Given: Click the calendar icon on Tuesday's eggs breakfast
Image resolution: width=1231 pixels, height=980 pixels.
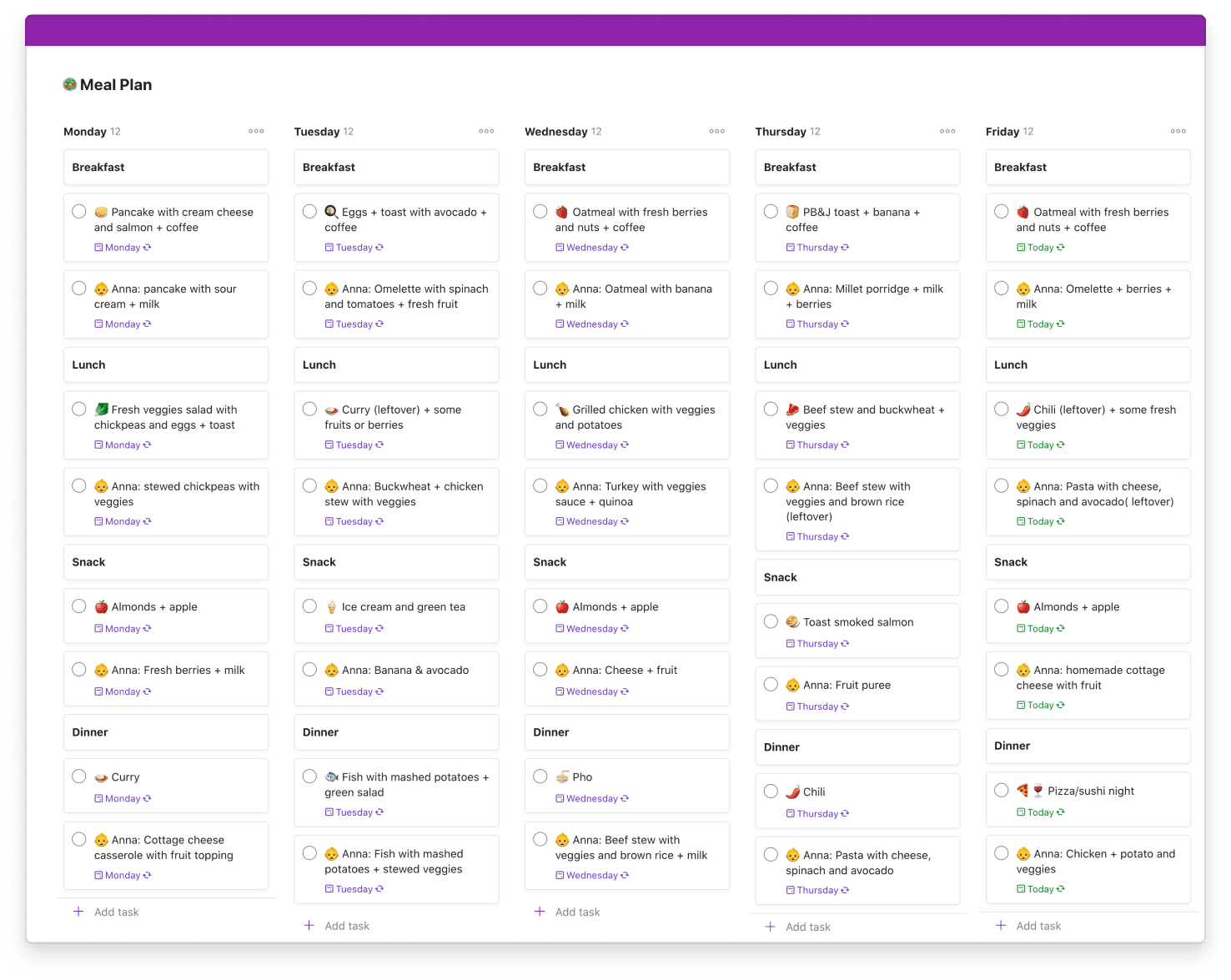Looking at the screenshot, I should 328,247.
